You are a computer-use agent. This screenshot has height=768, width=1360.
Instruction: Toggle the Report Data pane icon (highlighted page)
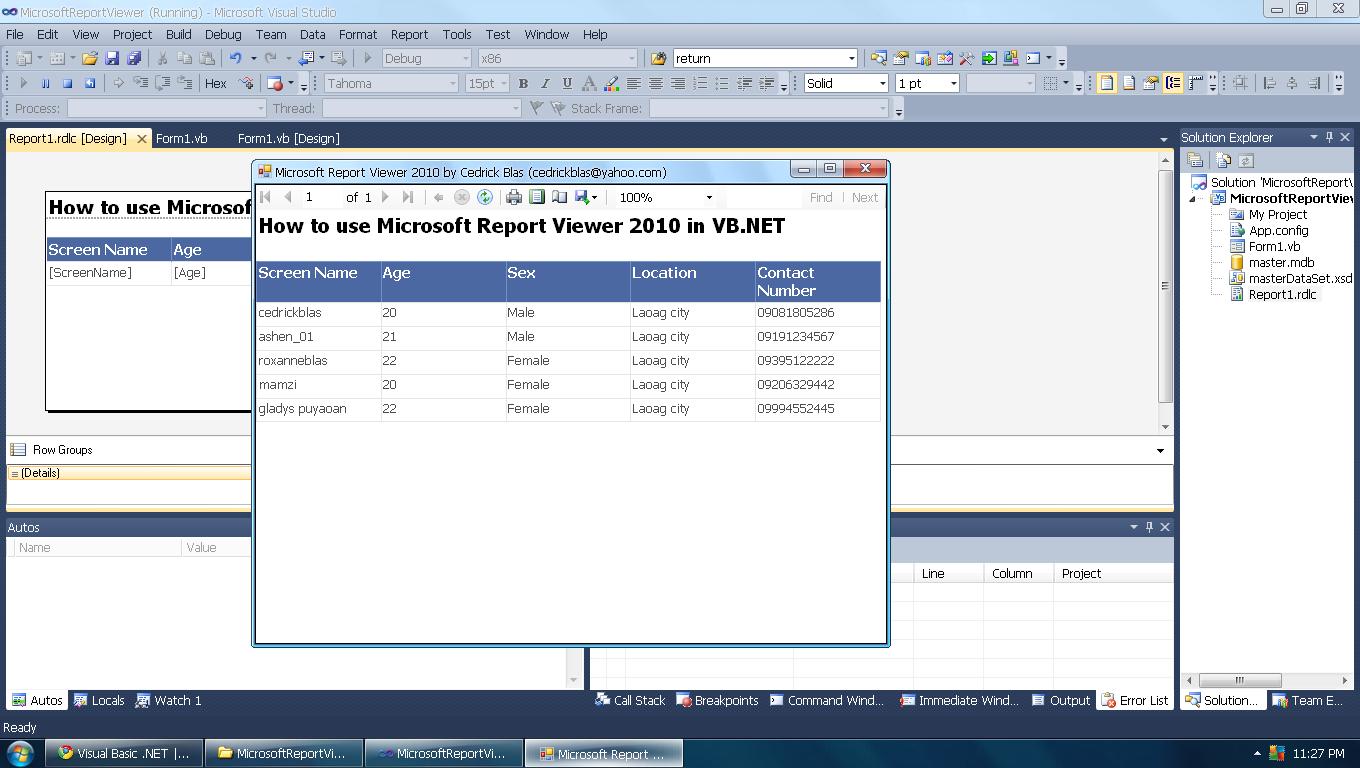[x=1107, y=83]
